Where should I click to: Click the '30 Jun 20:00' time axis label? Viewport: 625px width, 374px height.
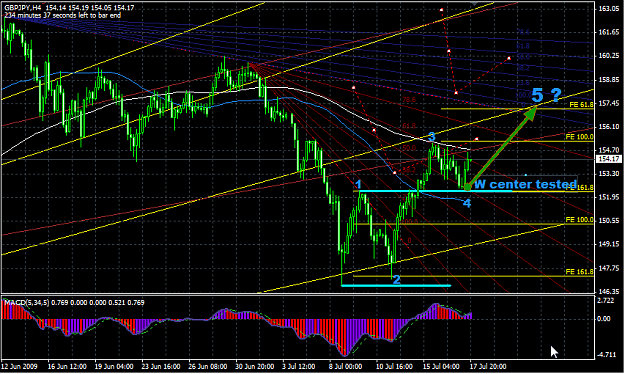tap(255, 366)
